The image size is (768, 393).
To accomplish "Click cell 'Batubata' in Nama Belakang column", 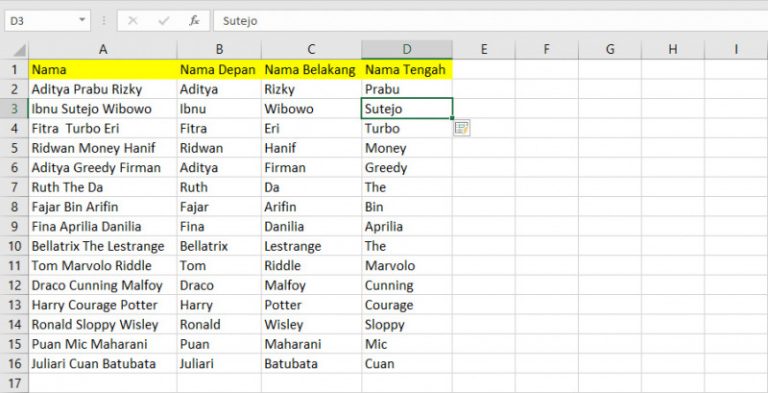I will click(x=312, y=364).
